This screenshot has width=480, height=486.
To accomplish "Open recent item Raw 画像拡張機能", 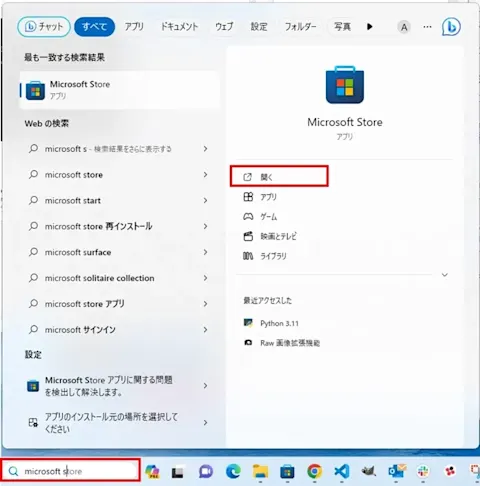I will point(282,343).
